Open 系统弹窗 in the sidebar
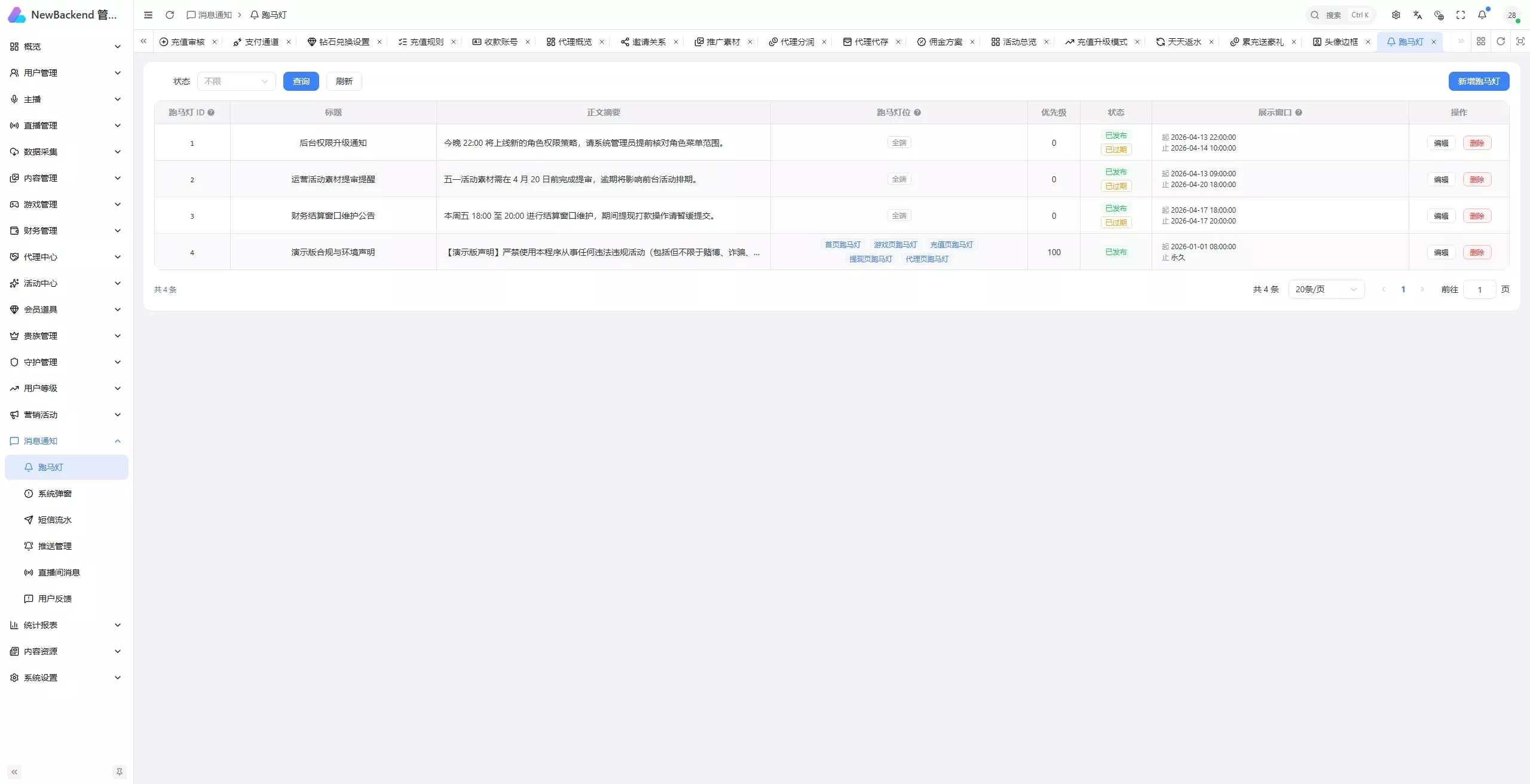 [x=66, y=494]
